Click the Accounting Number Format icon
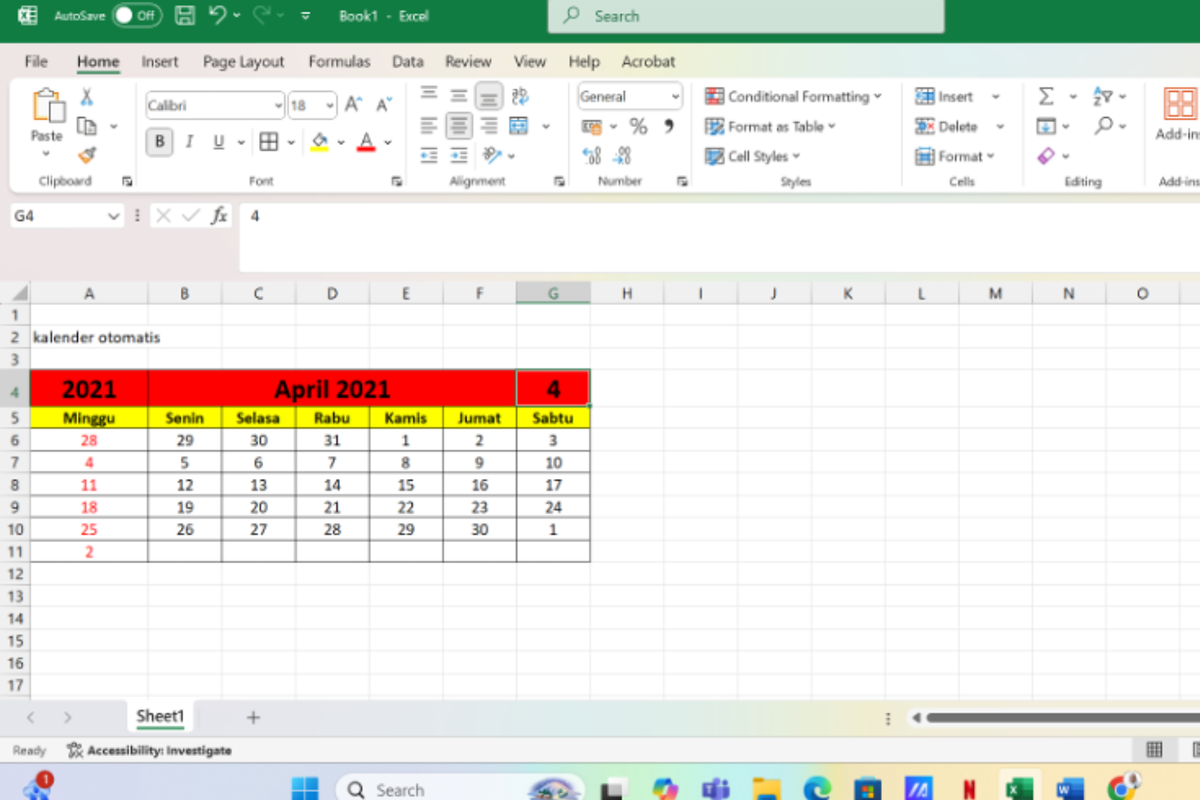 pyautogui.click(x=592, y=127)
